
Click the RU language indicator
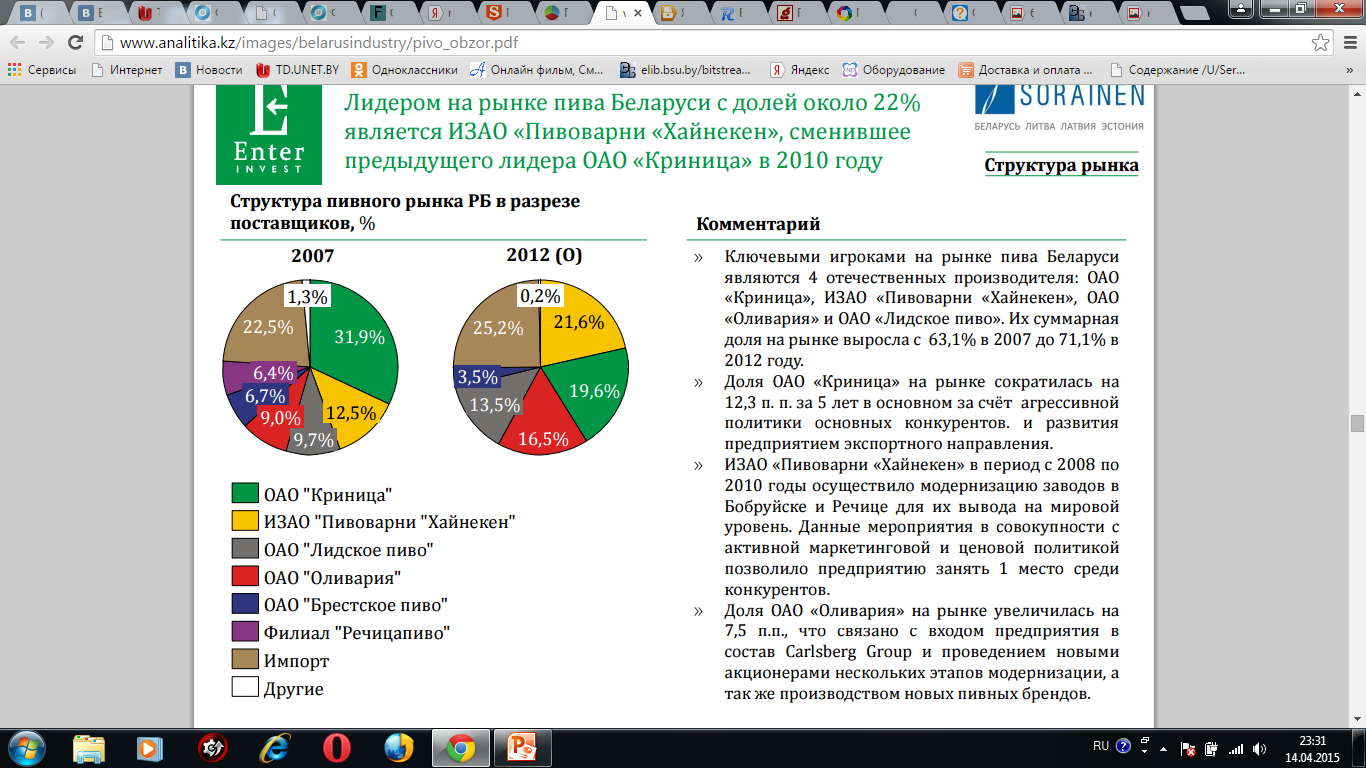pos(1101,746)
